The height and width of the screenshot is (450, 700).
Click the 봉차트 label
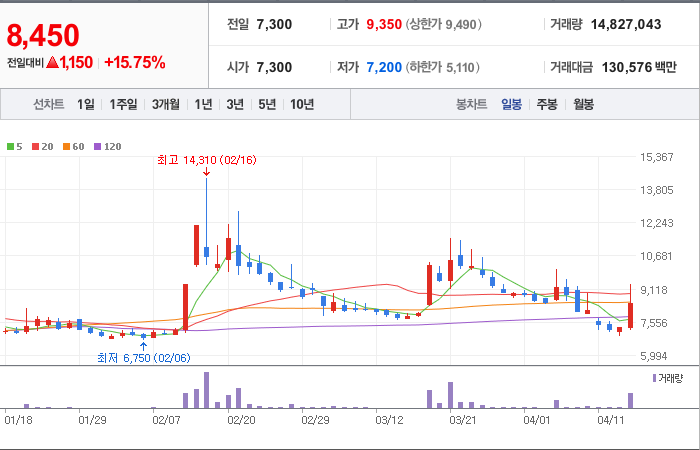[471, 104]
